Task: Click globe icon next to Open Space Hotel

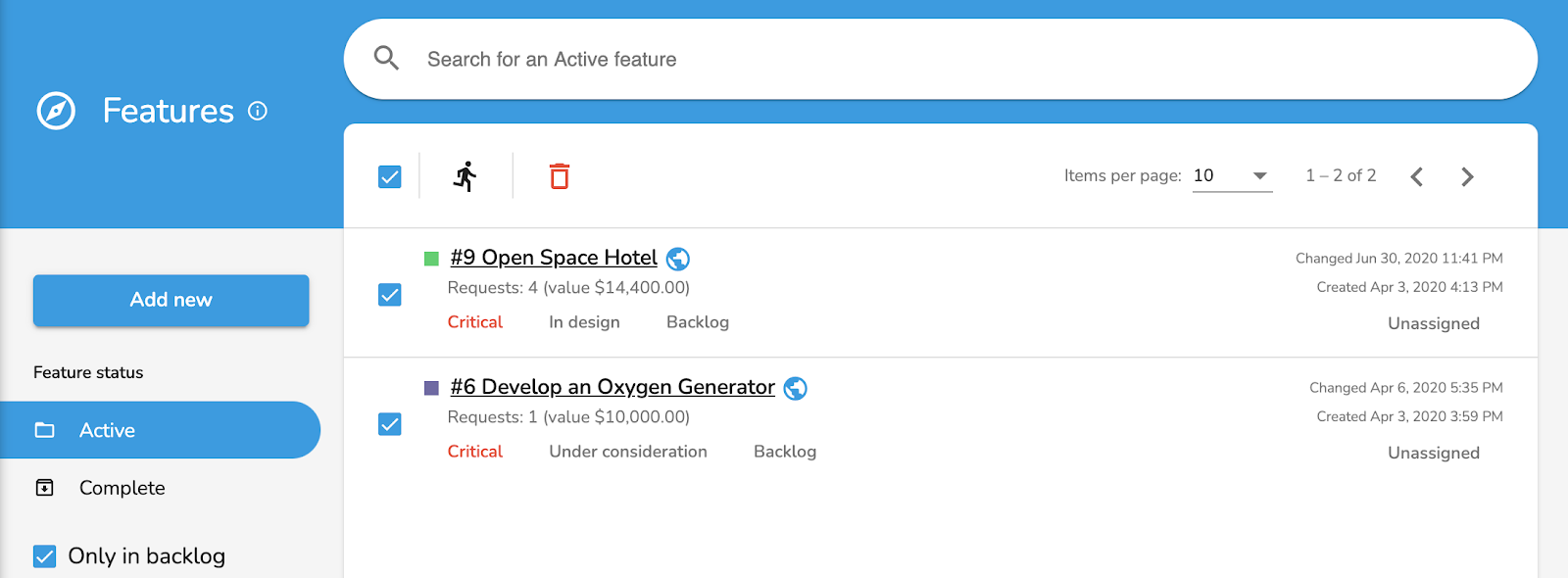Action: pos(678,259)
